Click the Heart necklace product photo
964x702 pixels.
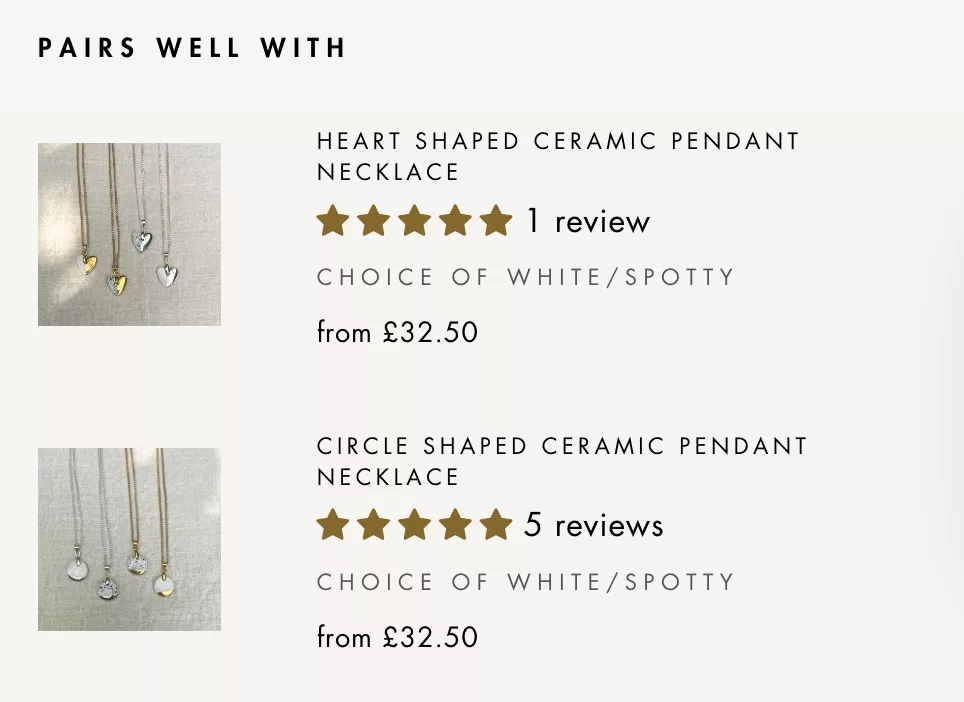[x=129, y=234]
